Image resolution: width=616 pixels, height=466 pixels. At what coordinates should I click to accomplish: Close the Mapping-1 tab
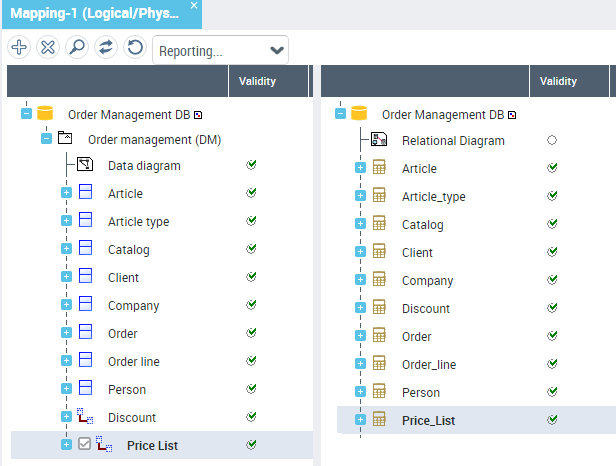pos(194,6)
